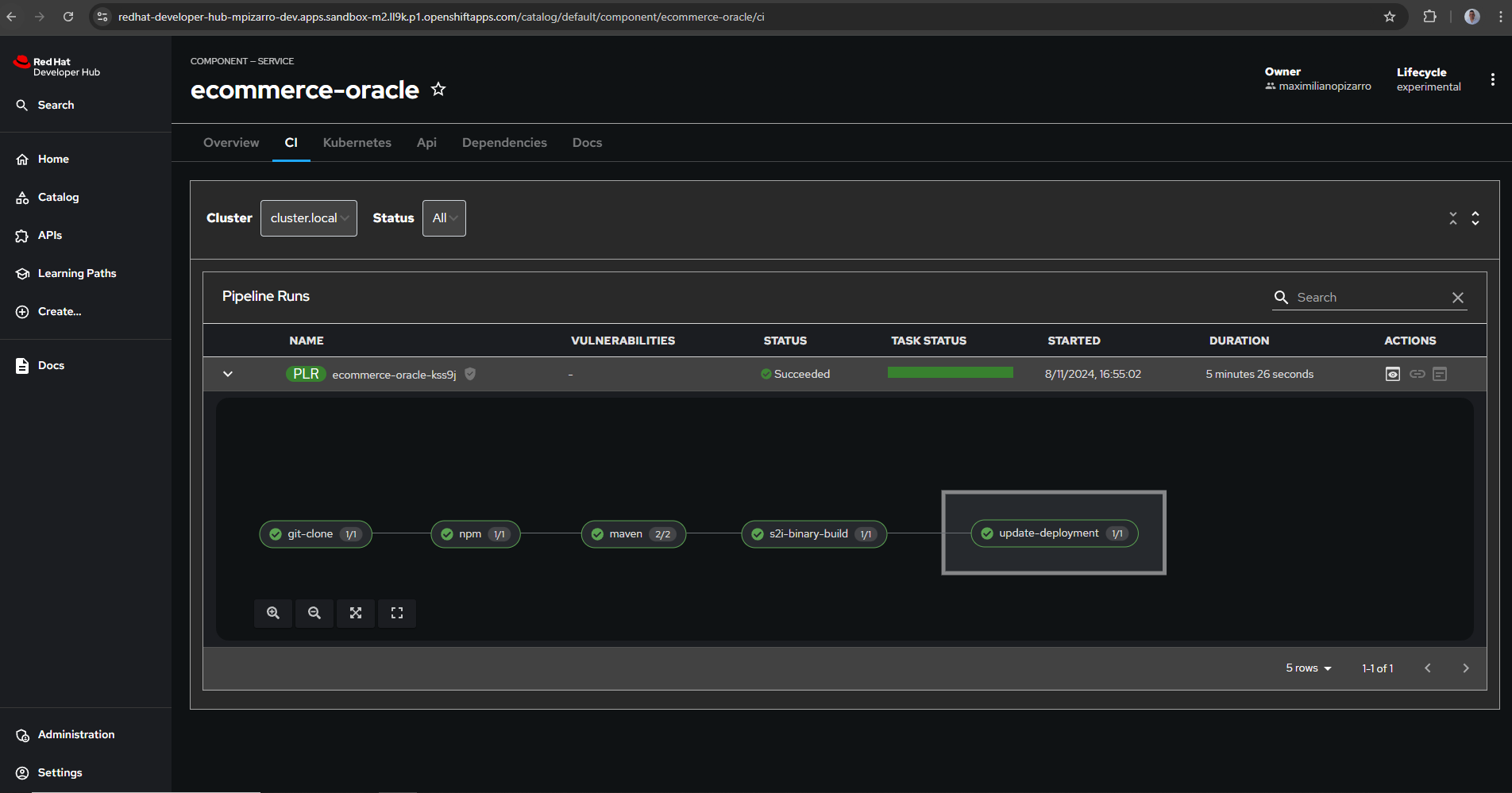
Task: Collapse the ecommerce-oracle-kss9j pipeline run row
Action: [228, 373]
